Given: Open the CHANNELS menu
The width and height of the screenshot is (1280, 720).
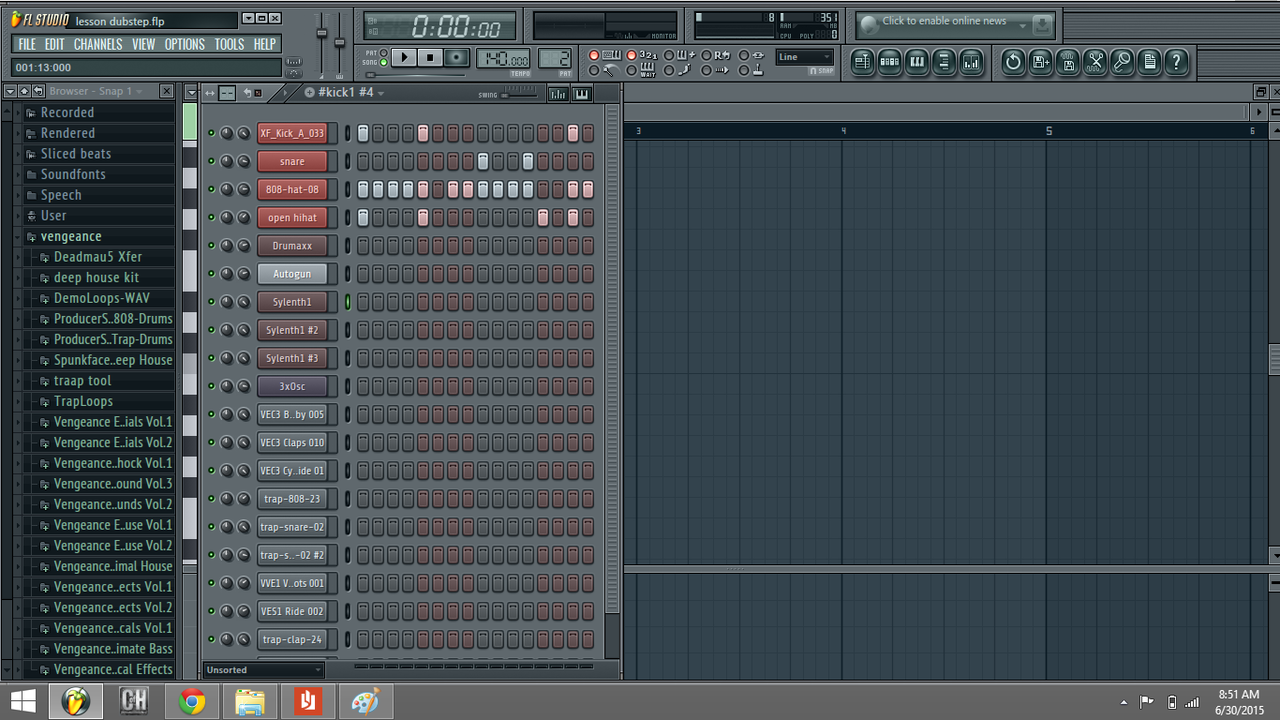Looking at the screenshot, I should tap(98, 44).
